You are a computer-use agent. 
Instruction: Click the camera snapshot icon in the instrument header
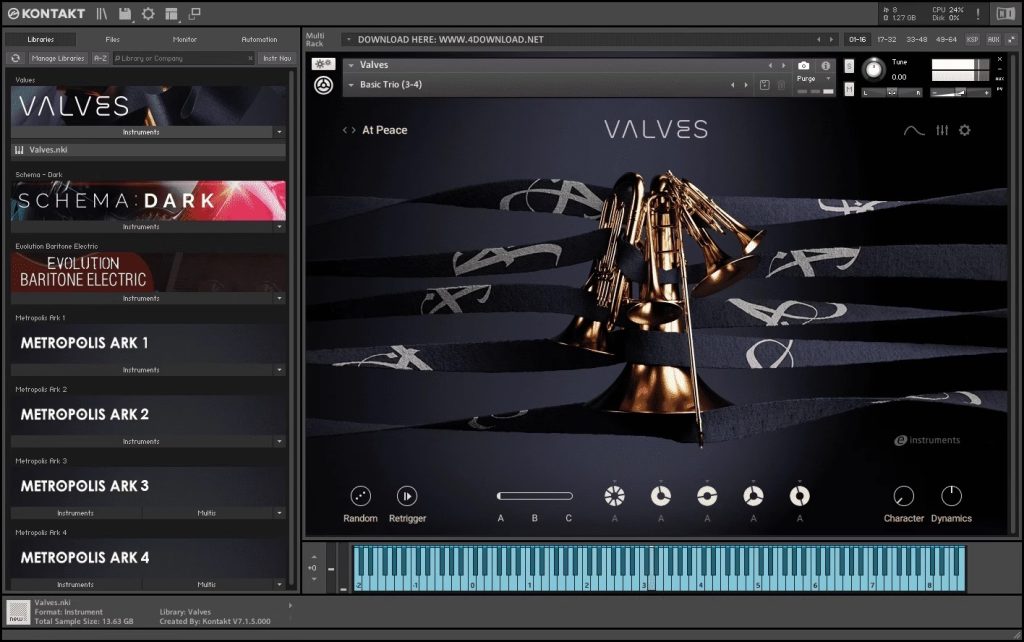pyautogui.click(x=803, y=65)
